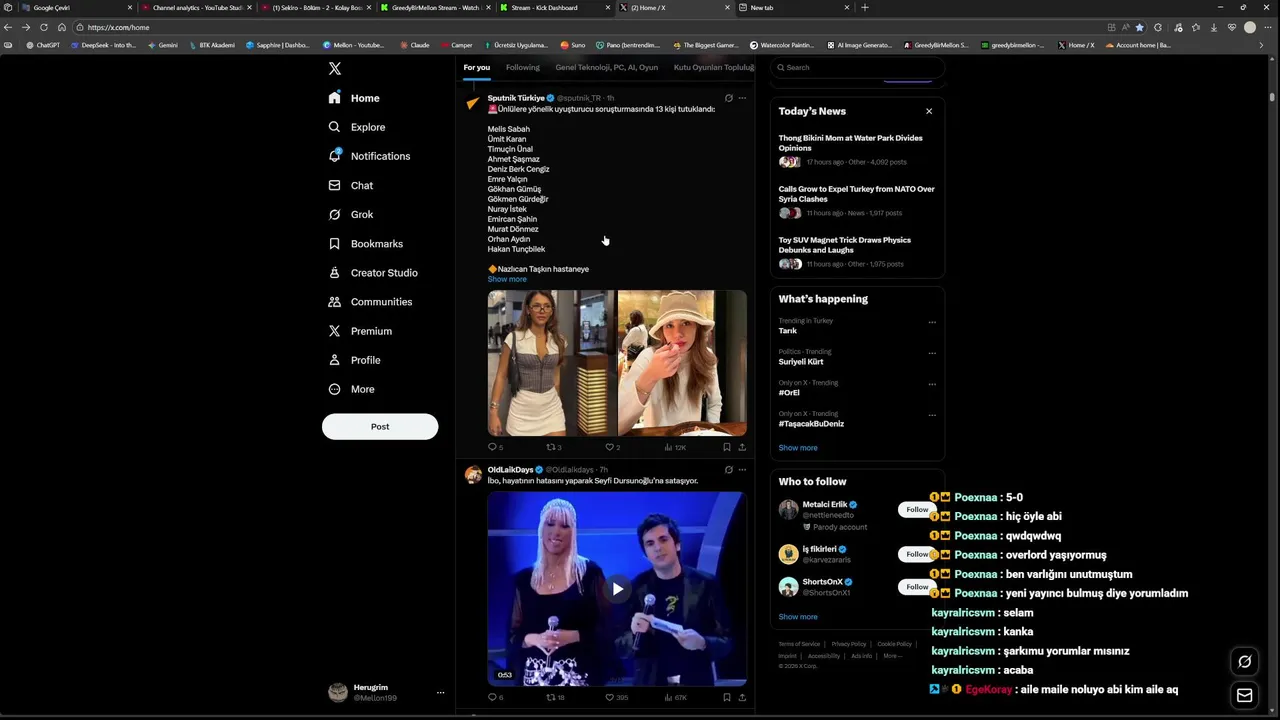This screenshot has height=720, width=1280.
Task: Open the floating Messages button
Action: [x=1245, y=695]
